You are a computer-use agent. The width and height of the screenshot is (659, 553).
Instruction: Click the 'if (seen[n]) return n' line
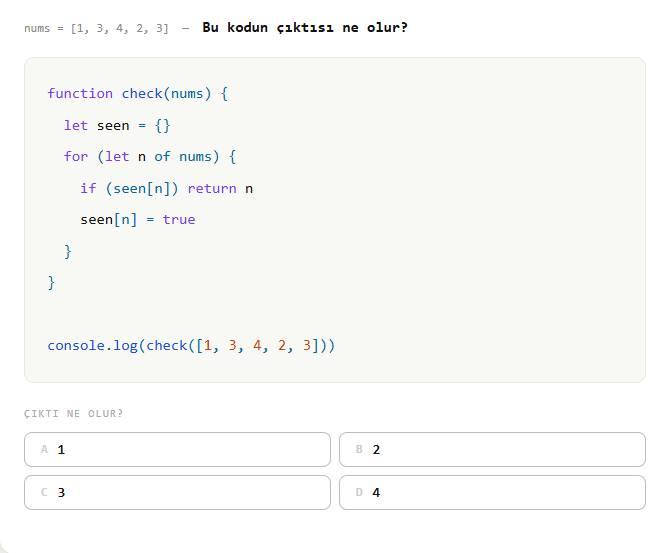pos(166,189)
